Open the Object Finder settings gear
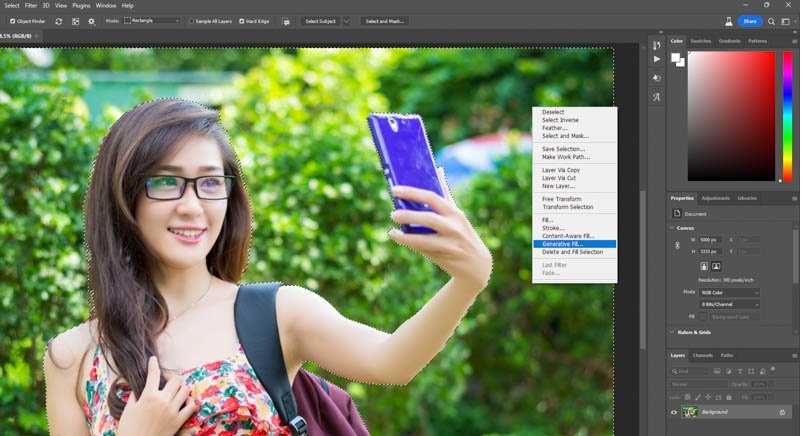This screenshot has width=802, height=436. [92, 21]
